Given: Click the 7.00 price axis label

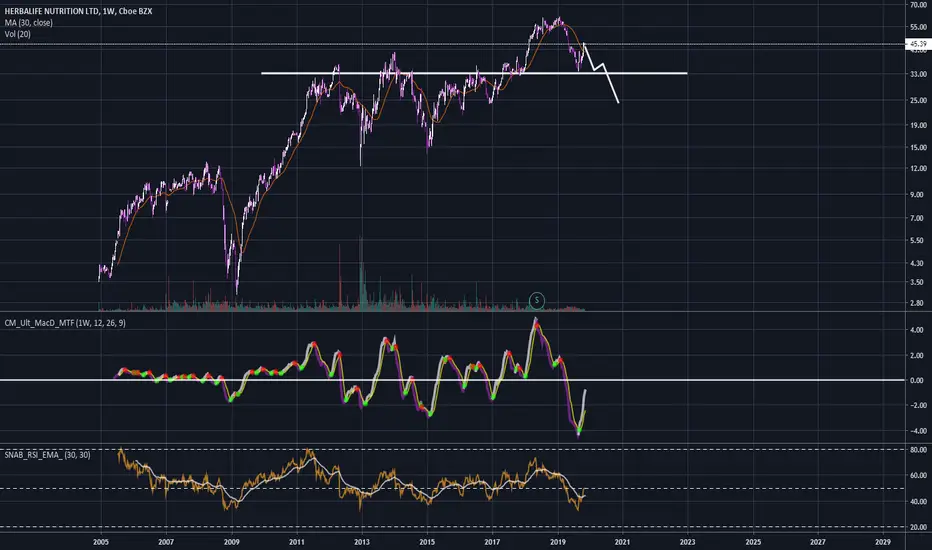Looking at the screenshot, I should click(x=919, y=219).
